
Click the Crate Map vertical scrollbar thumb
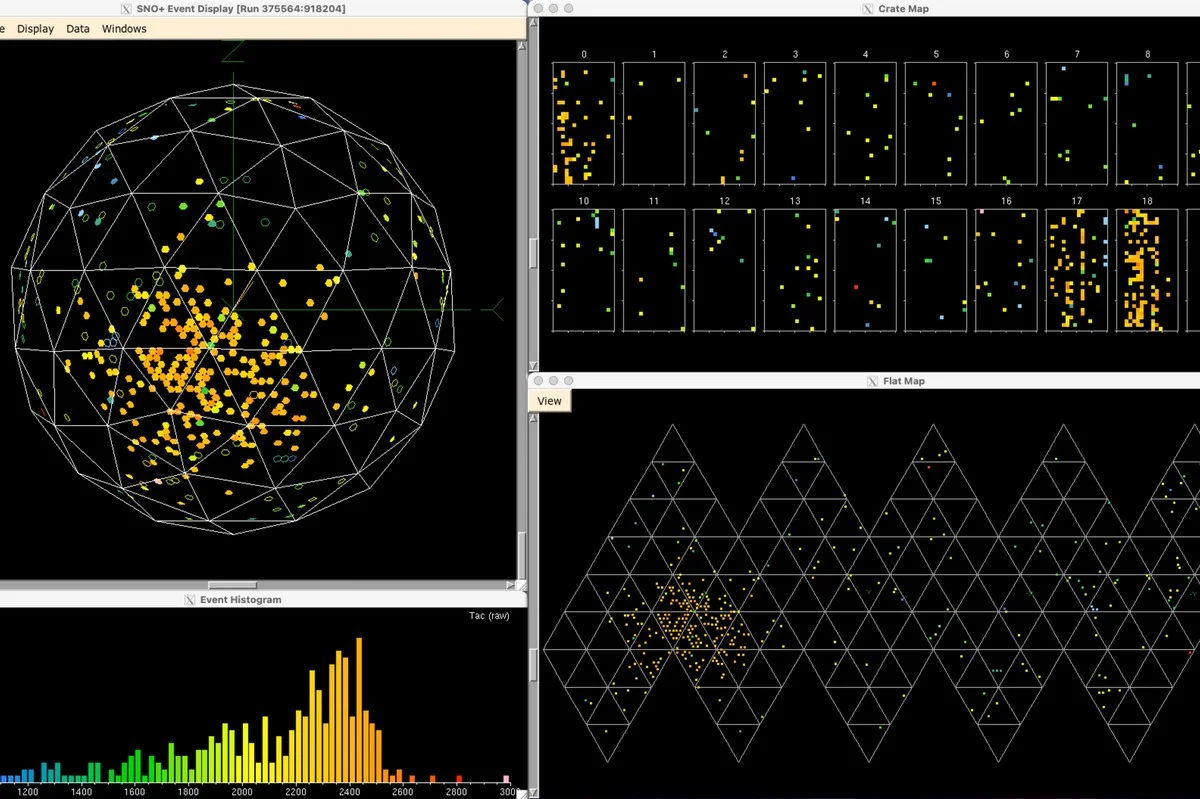[533, 253]
